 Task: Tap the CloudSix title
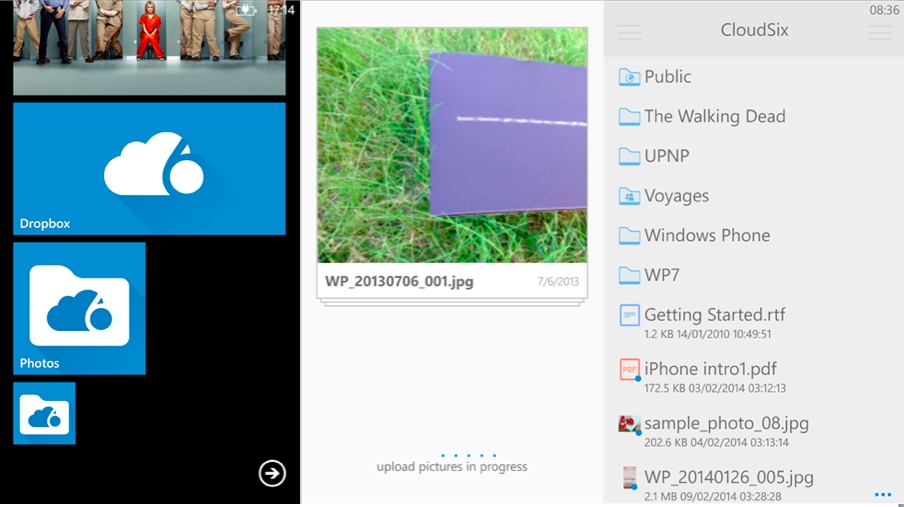[754, 30]
